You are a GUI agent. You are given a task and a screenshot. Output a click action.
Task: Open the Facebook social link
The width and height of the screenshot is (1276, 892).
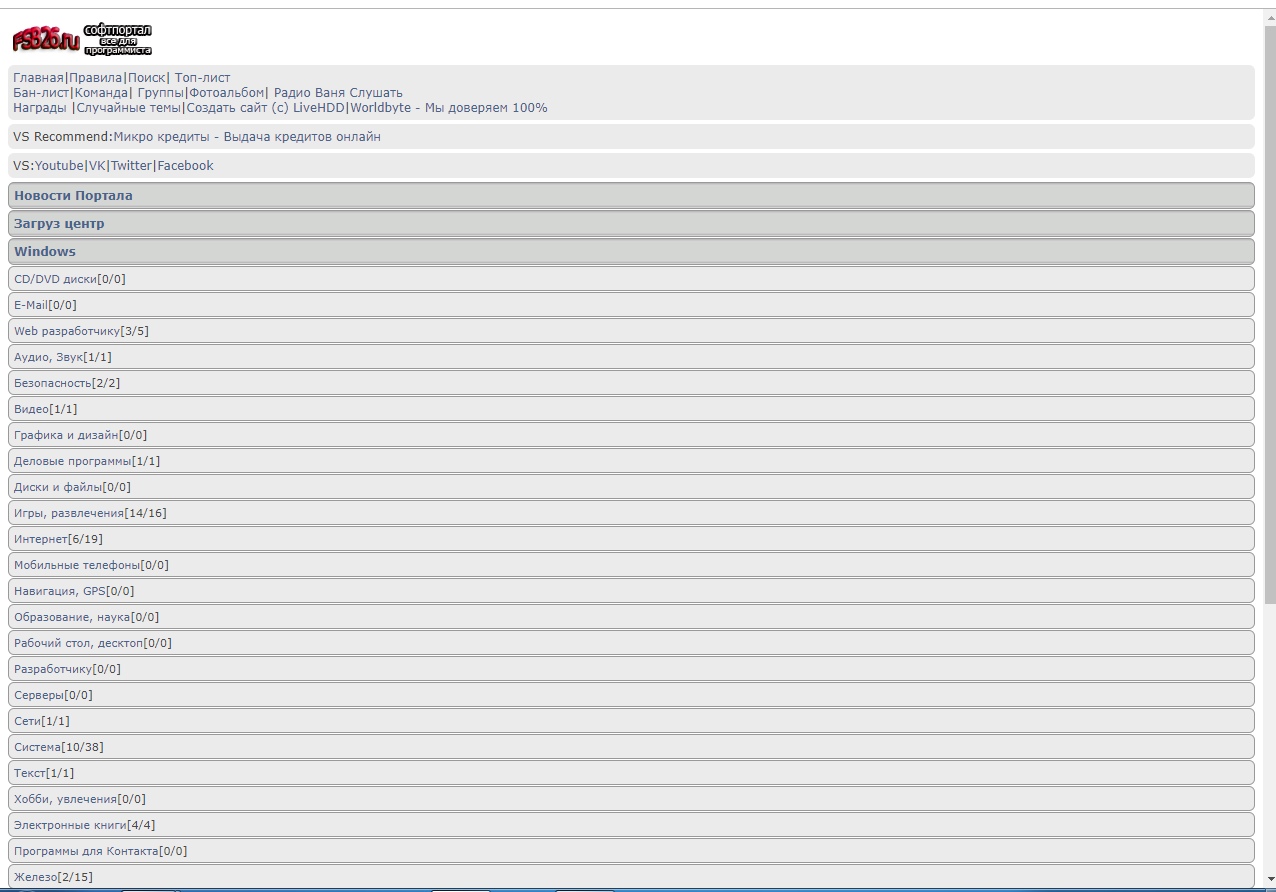(x=185, y=166)
